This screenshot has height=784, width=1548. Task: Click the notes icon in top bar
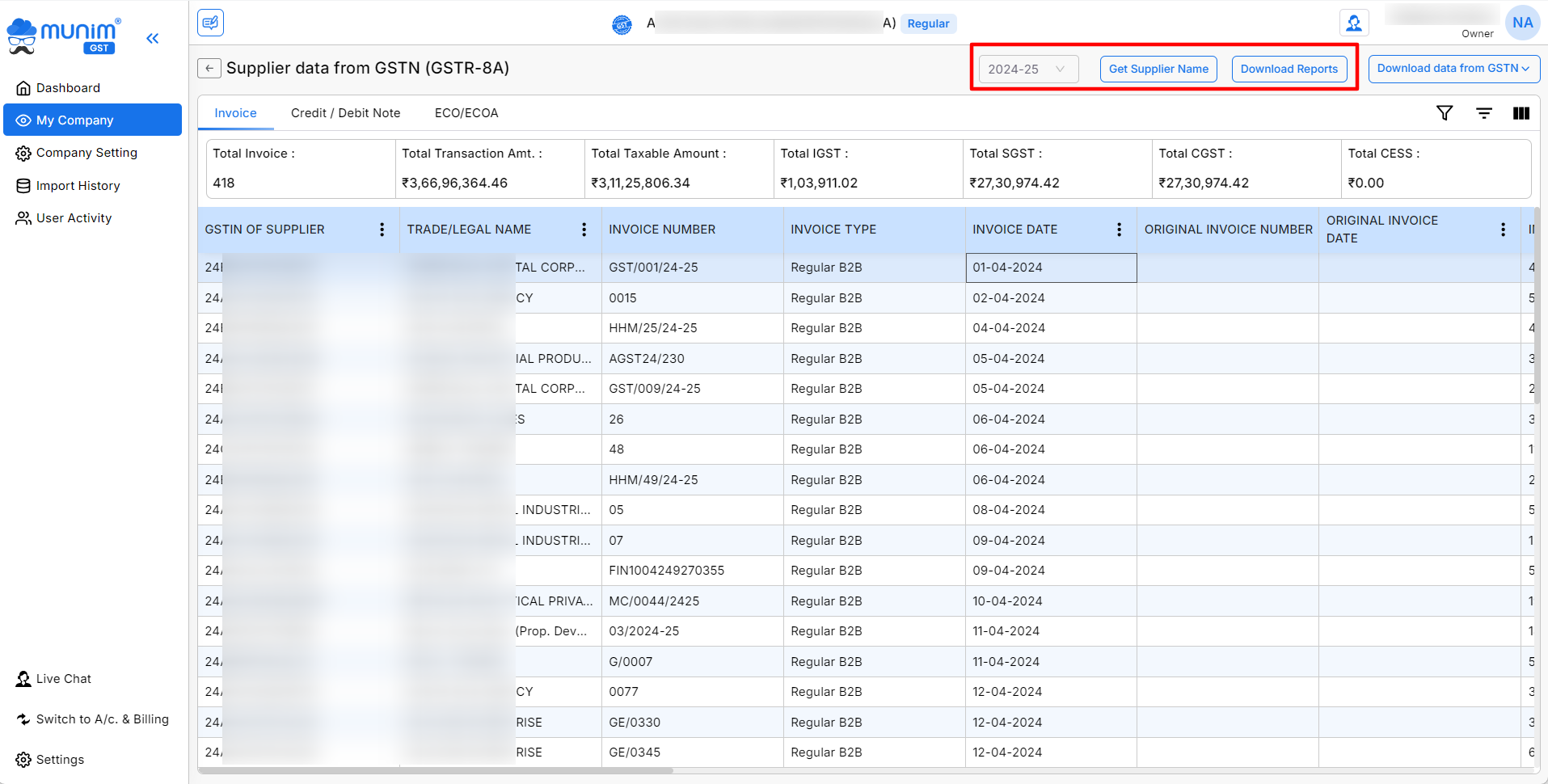click(x=211, y=23)
